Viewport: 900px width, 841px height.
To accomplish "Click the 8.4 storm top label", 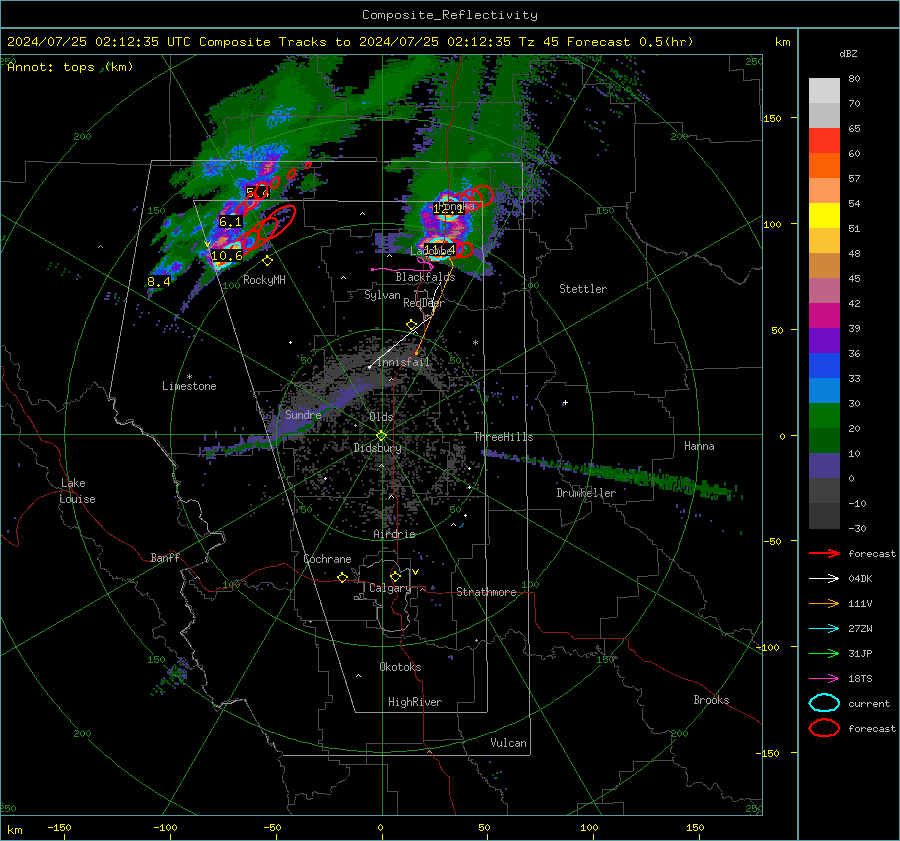I will tap(158, 282).
